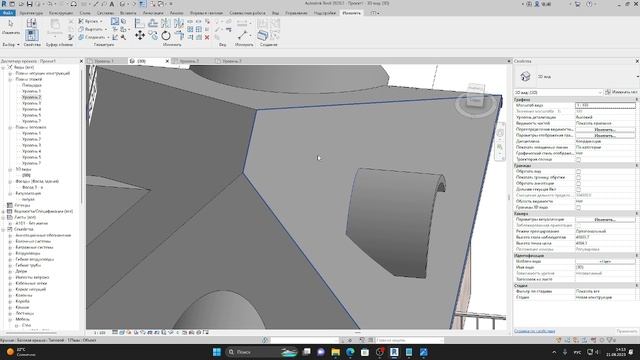Click the Save icon in quick access toolbar
This screenshot has width=640, height=360.
click(29, 4)
